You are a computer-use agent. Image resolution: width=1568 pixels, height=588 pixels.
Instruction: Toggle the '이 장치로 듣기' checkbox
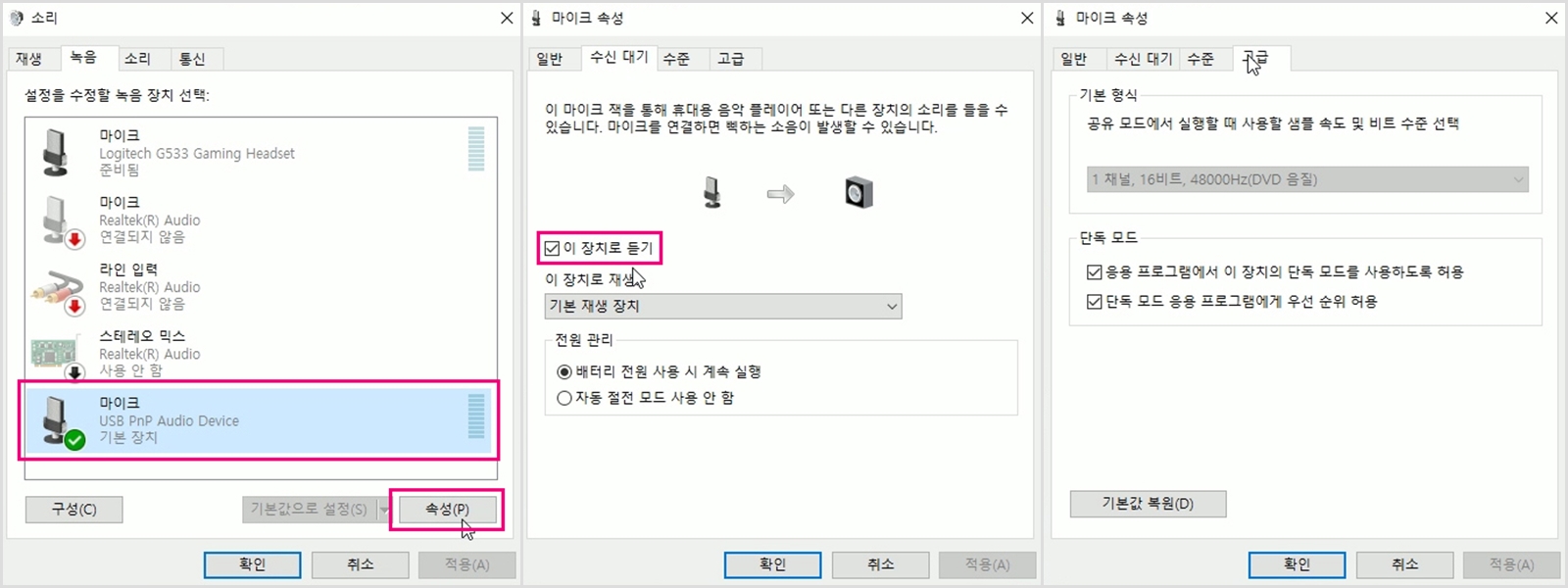click(x=552, y=248)
